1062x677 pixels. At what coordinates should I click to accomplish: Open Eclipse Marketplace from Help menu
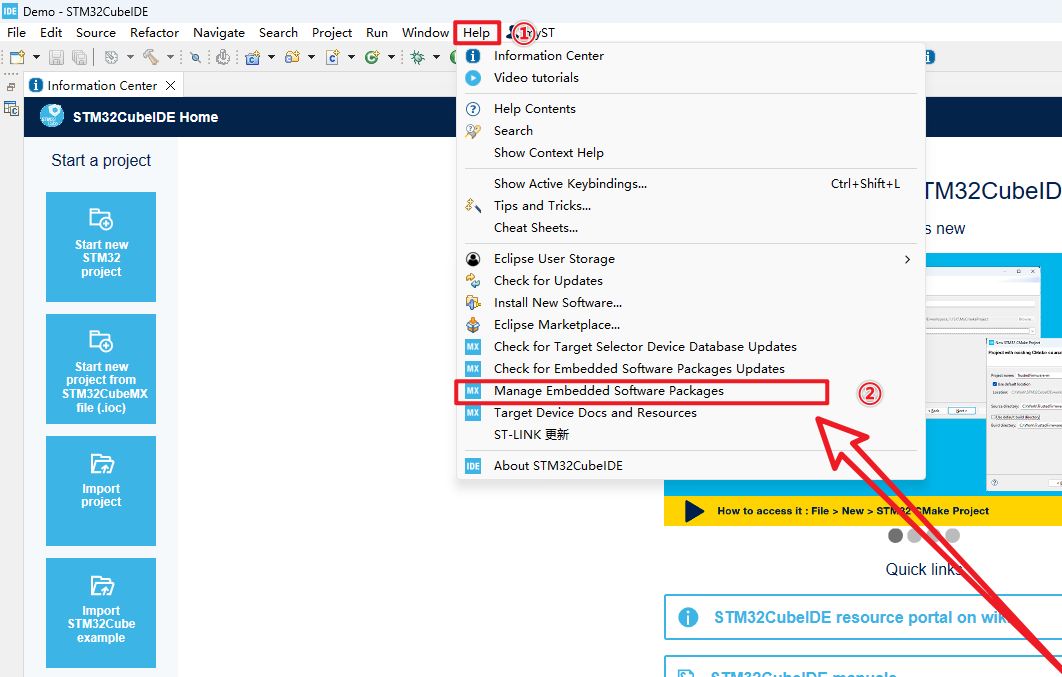[691, 325]
